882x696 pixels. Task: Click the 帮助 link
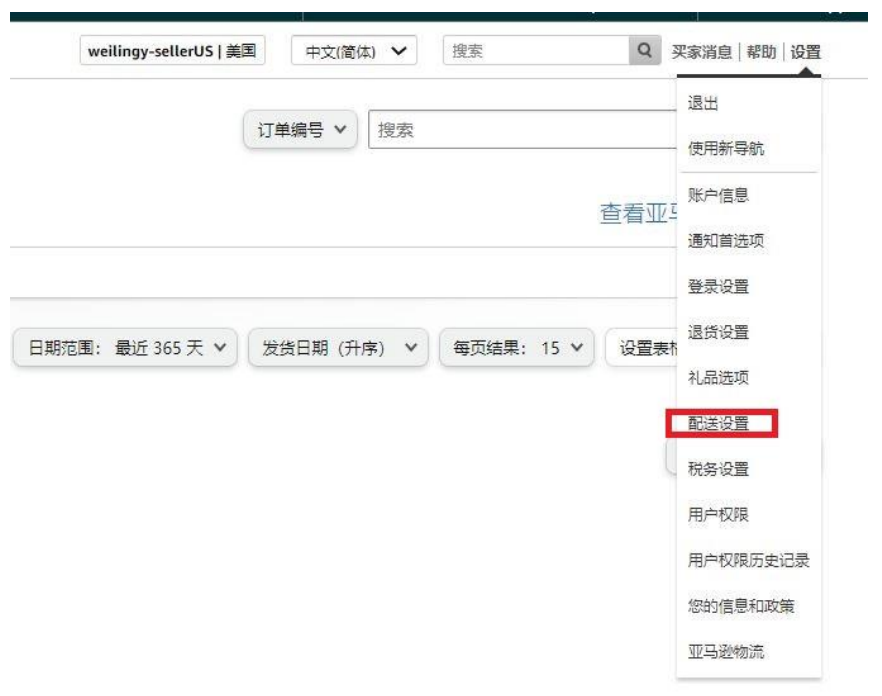click(761, 51)
